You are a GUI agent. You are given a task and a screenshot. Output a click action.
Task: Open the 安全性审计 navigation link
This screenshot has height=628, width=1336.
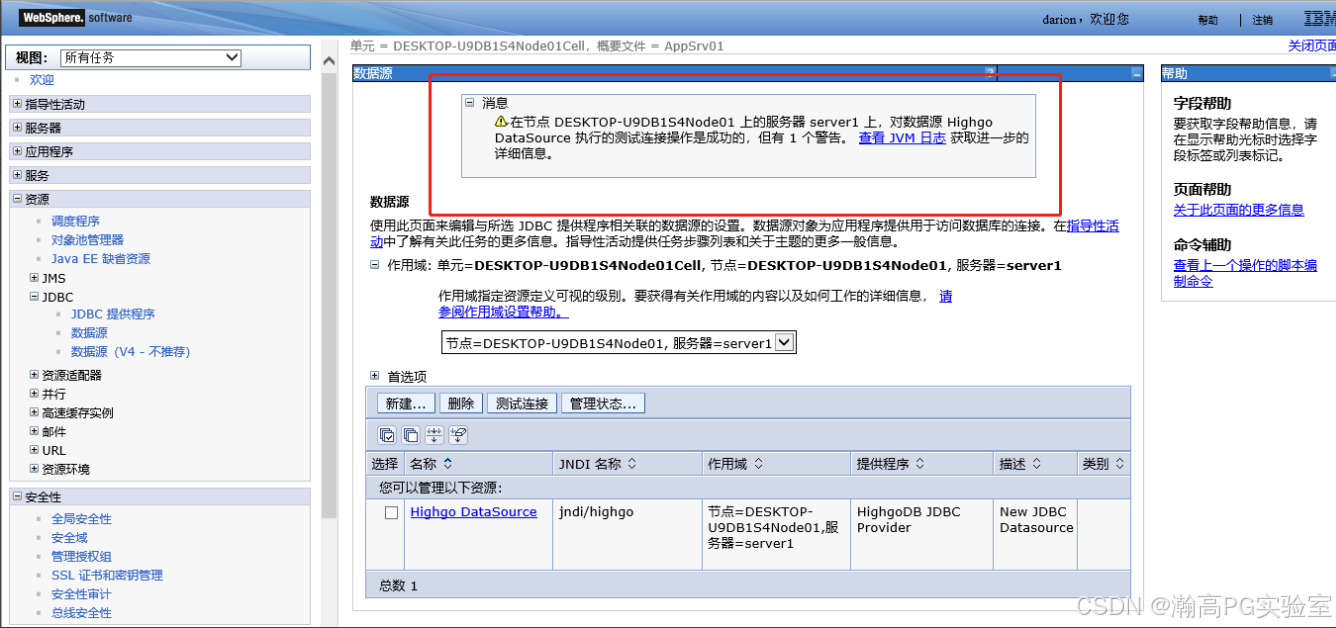81,595
